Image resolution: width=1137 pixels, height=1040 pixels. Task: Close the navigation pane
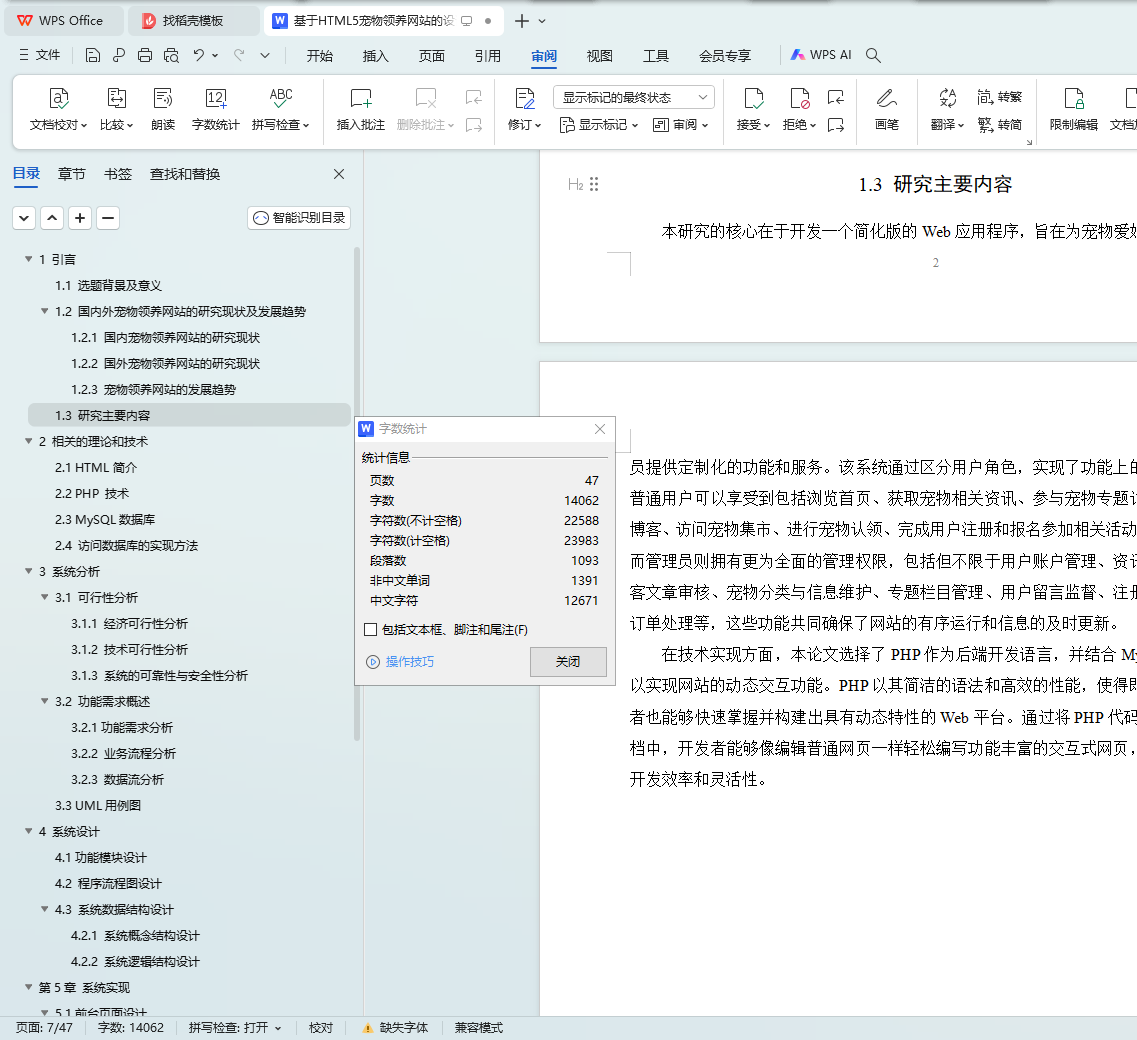pos(339,174)
